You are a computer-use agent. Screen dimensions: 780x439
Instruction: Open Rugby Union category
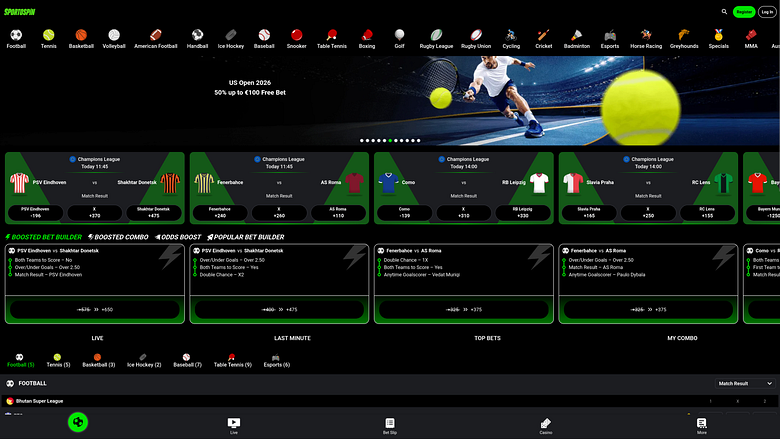[476, 39]
